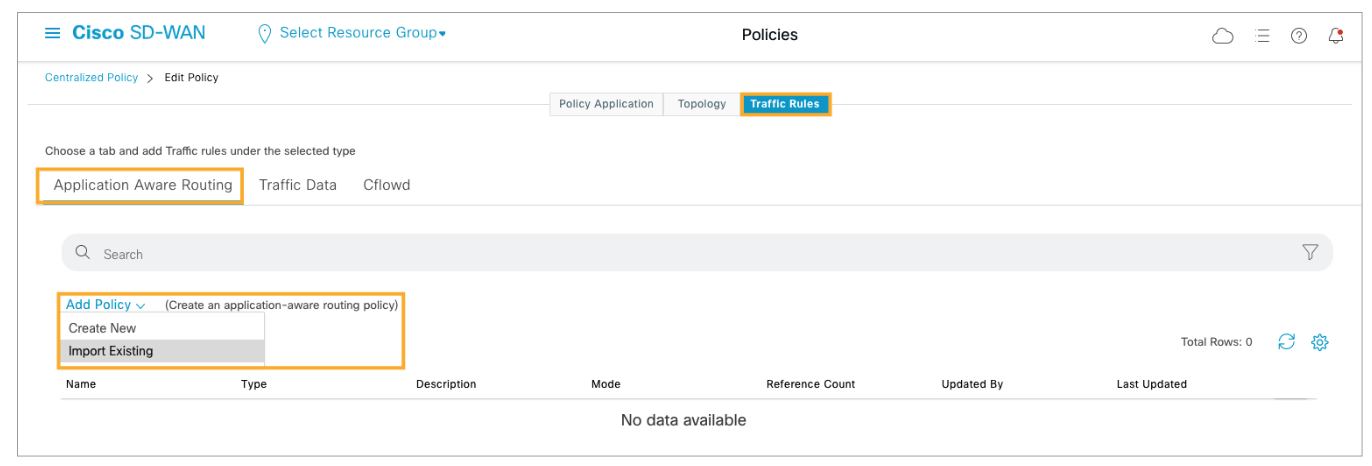Choose Import Existing from the menu
The height and width of the screenshot is (466, 1372).
click(x=110, y=351)
